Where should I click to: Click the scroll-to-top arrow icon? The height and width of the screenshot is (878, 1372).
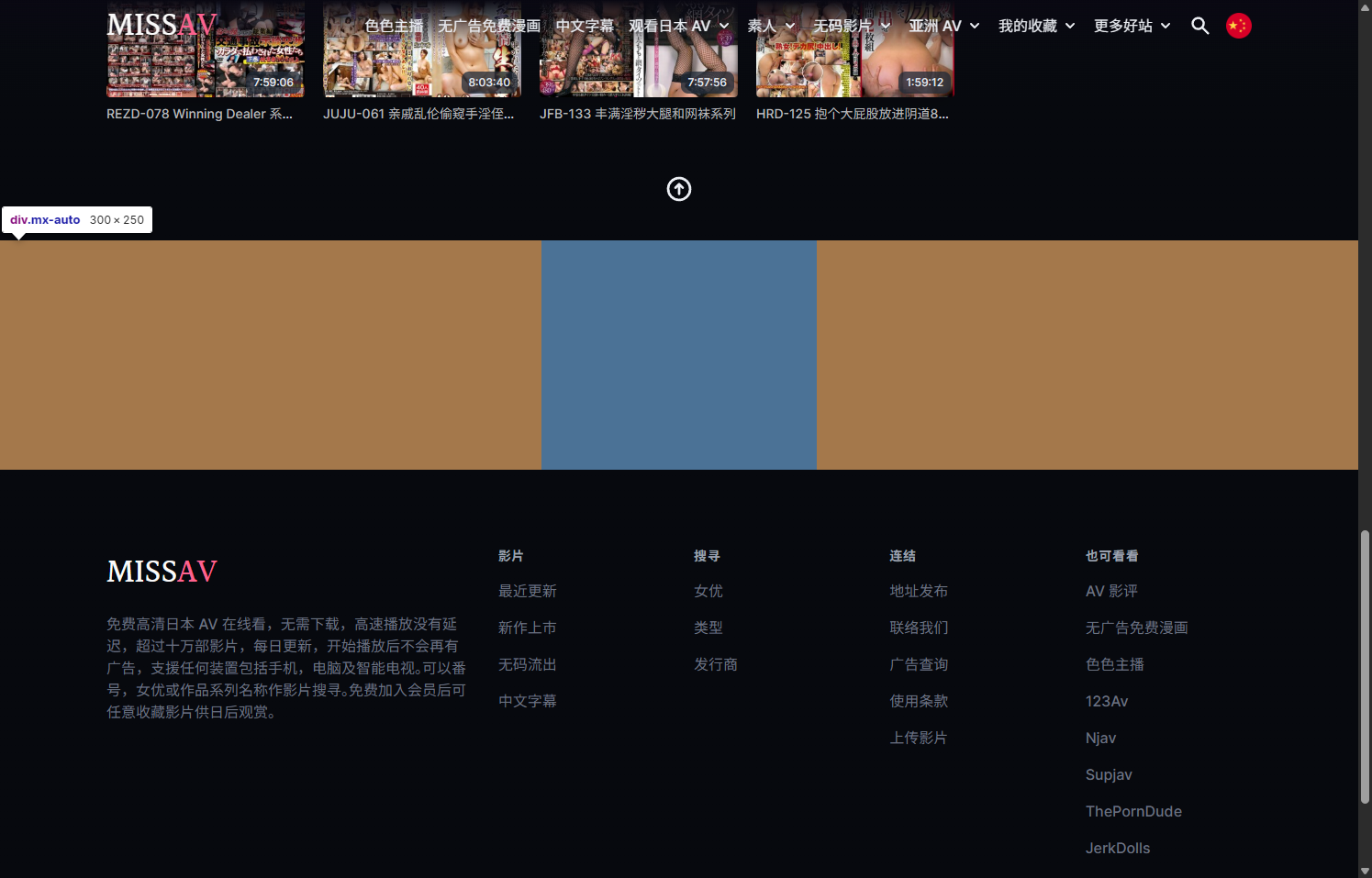pyautogui.click(x=678, y=189)
